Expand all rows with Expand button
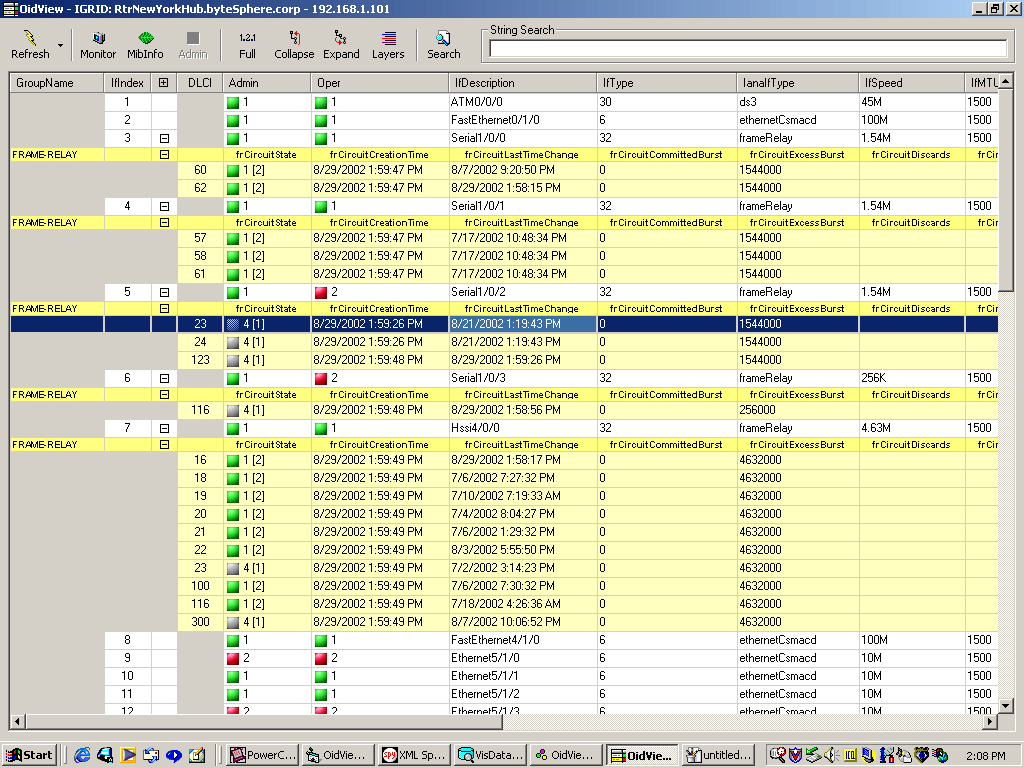 341,44
